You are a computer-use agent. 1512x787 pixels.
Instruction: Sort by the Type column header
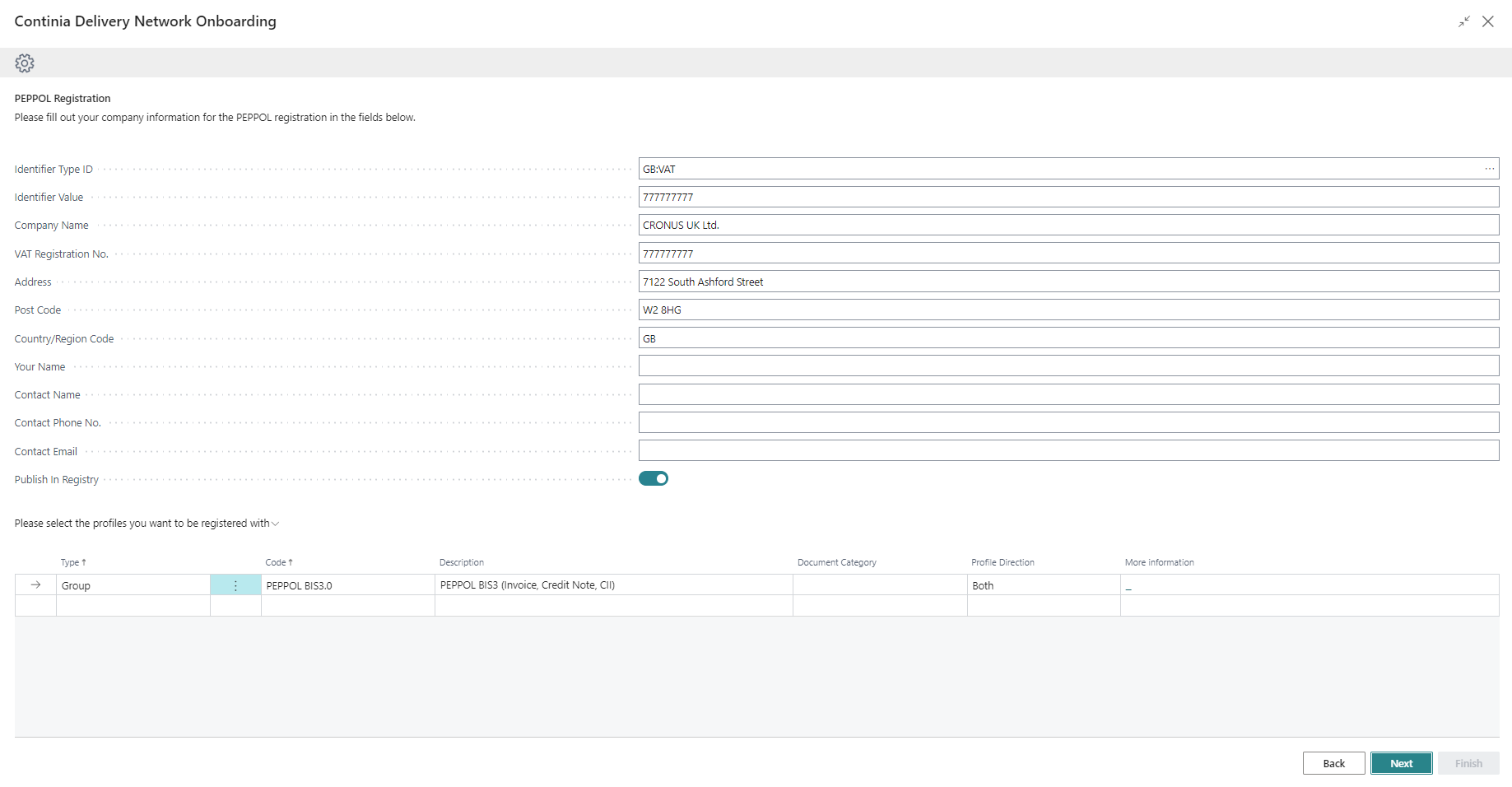[x=73, y=562]
